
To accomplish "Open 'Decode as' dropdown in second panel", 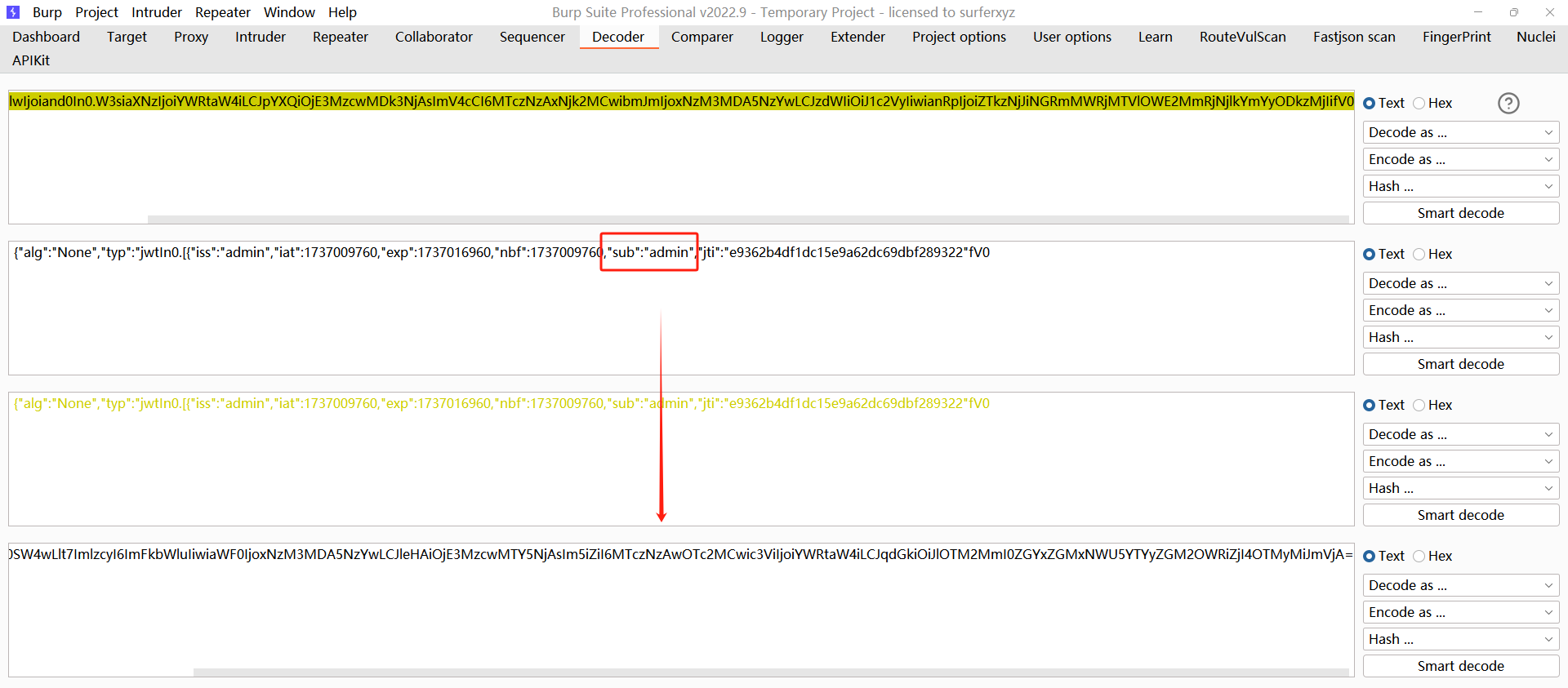I will (1461, 283).
